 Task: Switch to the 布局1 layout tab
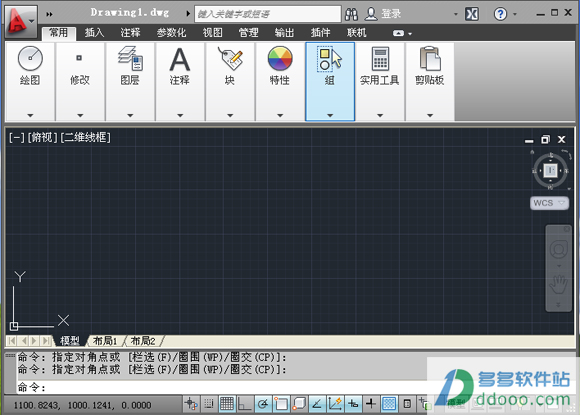[x=105, y=340]
